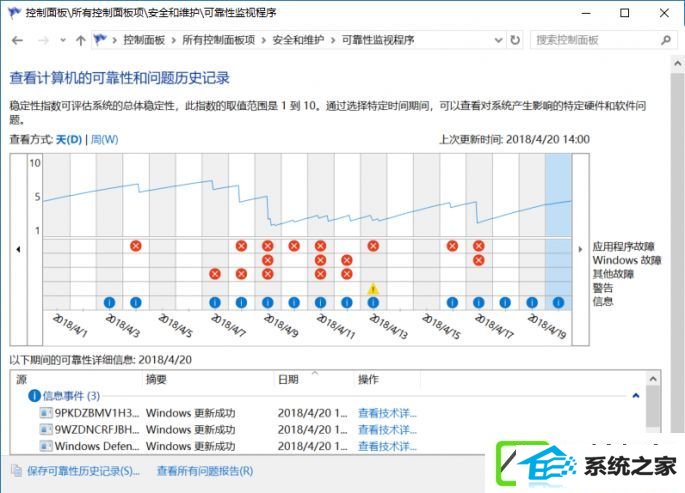The image size is (685, 493).
Task: Select the Windows failure icon on 2018/4/12
Action: [347, 260]
